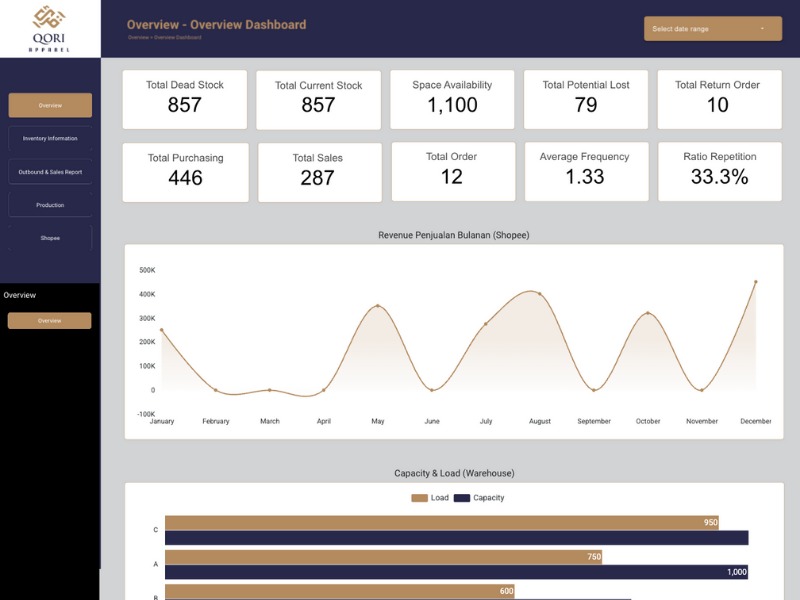Viewport: 800px width, 600px height.
Task: Navigate to the Shopee page
Action: click(x=50, y=238)
